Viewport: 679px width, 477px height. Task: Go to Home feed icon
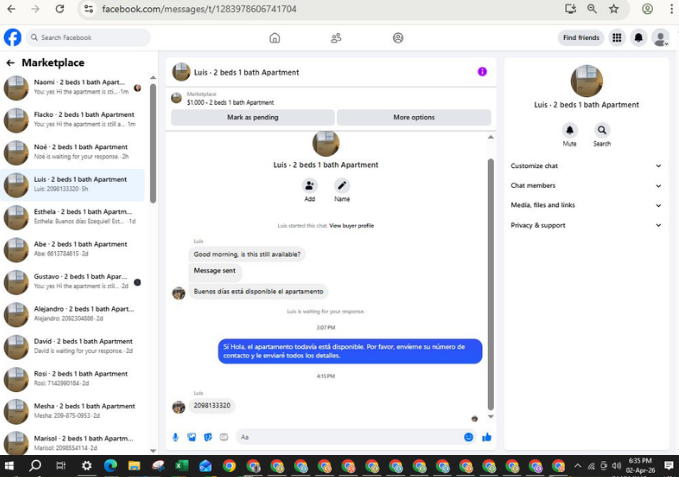[x=275, y=38]
